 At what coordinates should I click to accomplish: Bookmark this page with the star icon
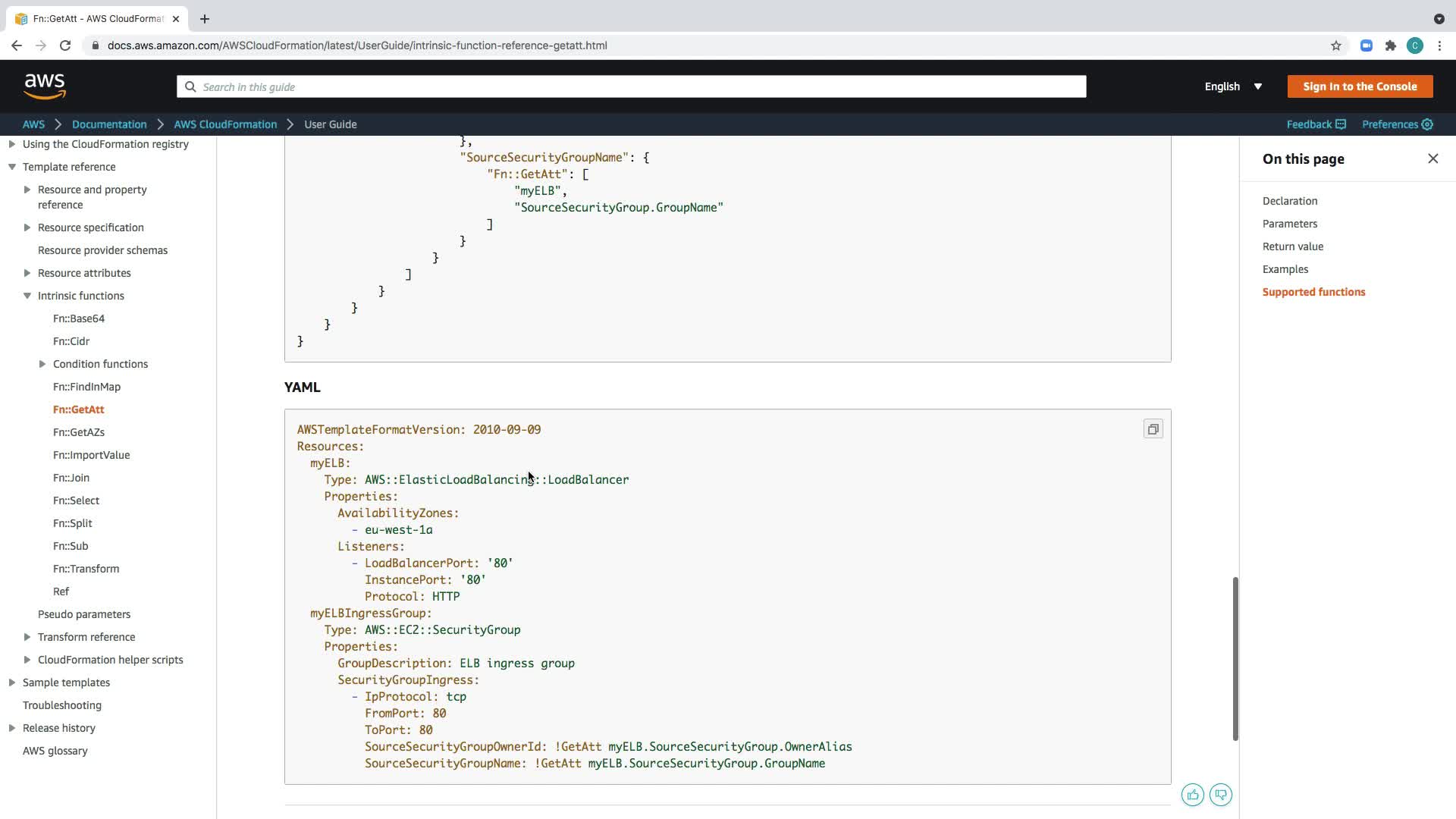tap(1335, 45)
